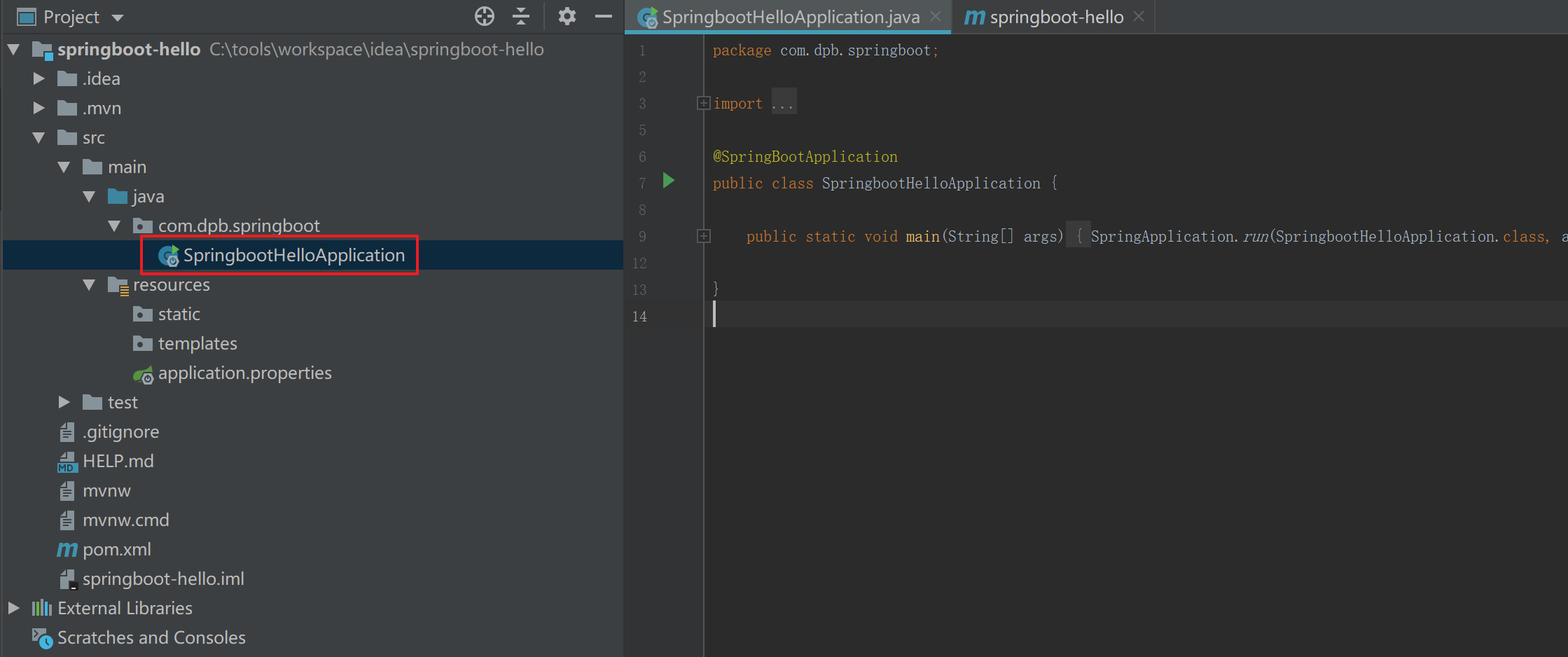This screenshot has width=1568, height=657.
Task: Collapse the src folder
Action: point(39,138)
